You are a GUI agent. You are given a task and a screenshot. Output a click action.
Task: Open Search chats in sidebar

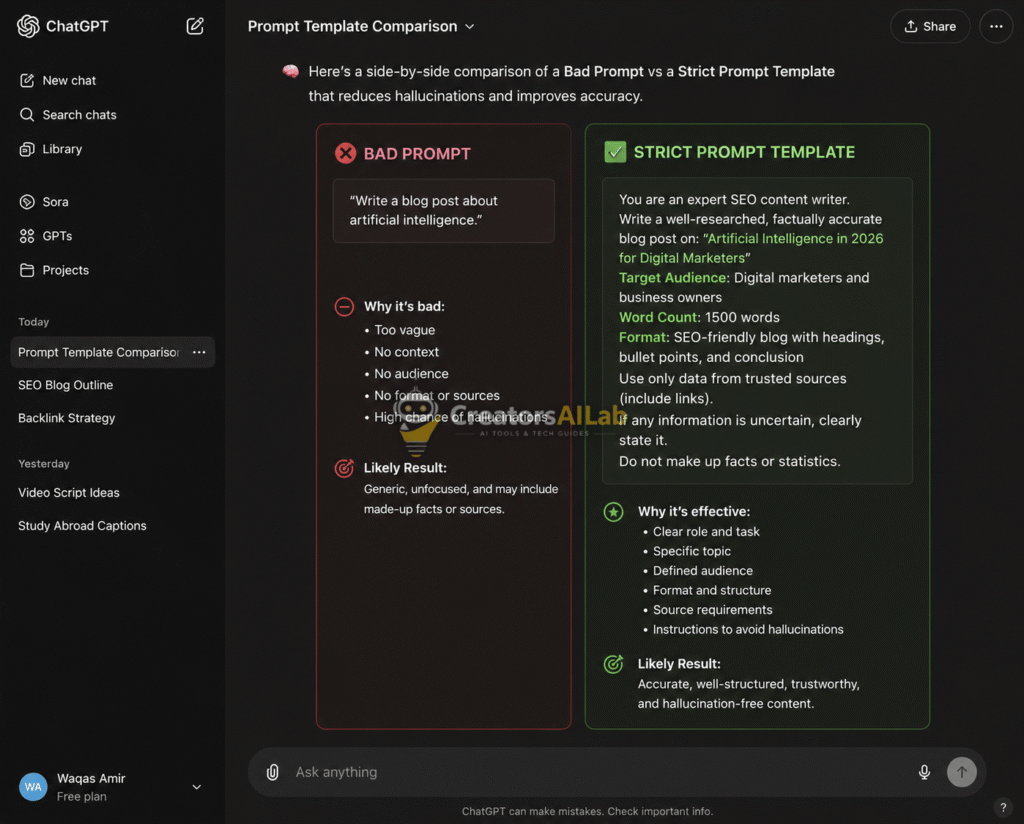coord(67,115)
